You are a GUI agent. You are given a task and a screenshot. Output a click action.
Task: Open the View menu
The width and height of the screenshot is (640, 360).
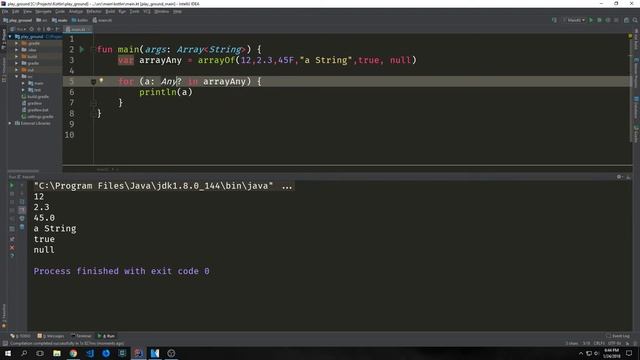[x=27, y=11]
